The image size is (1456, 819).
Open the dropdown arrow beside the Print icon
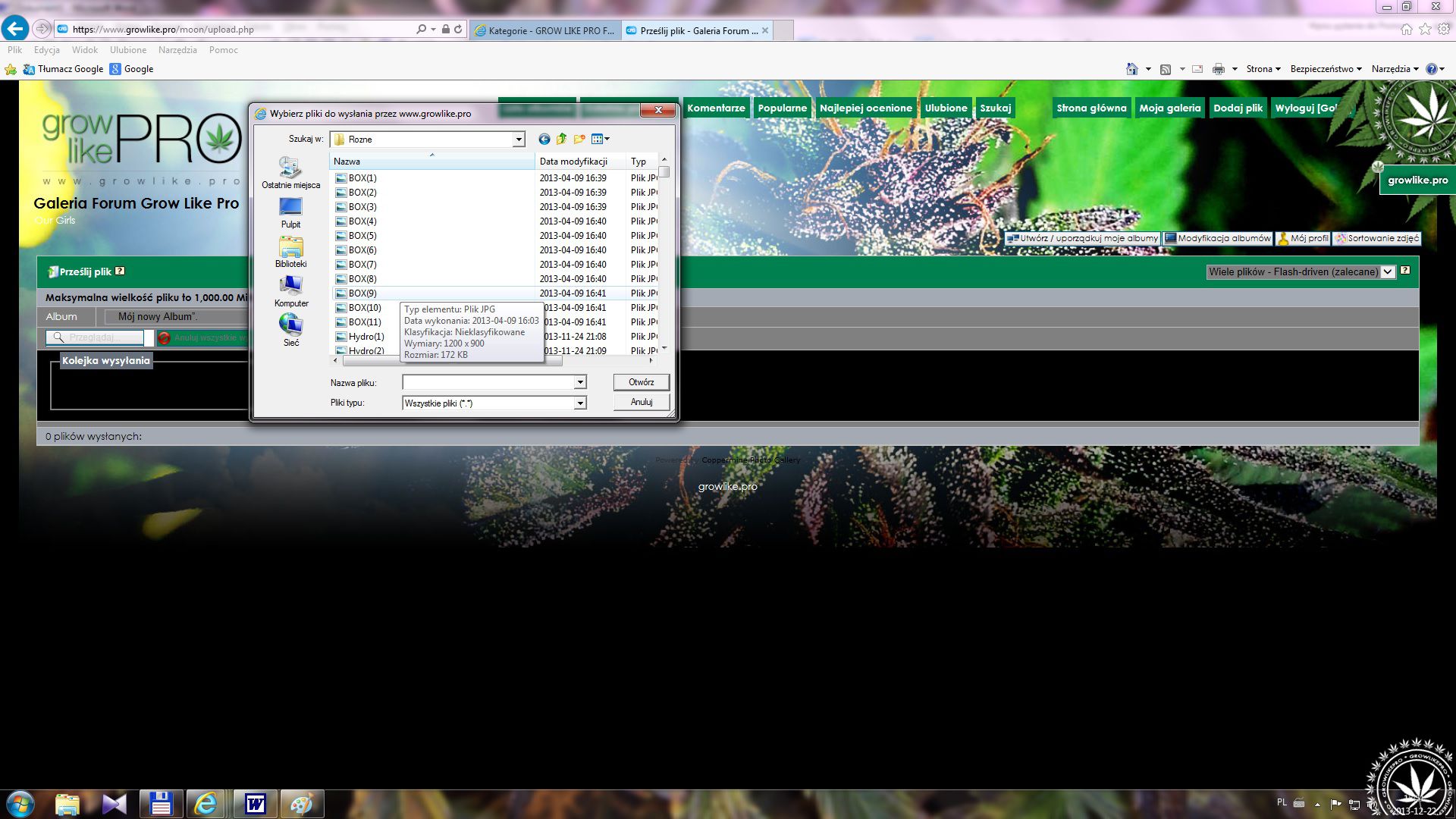[x=1235, y=69]
